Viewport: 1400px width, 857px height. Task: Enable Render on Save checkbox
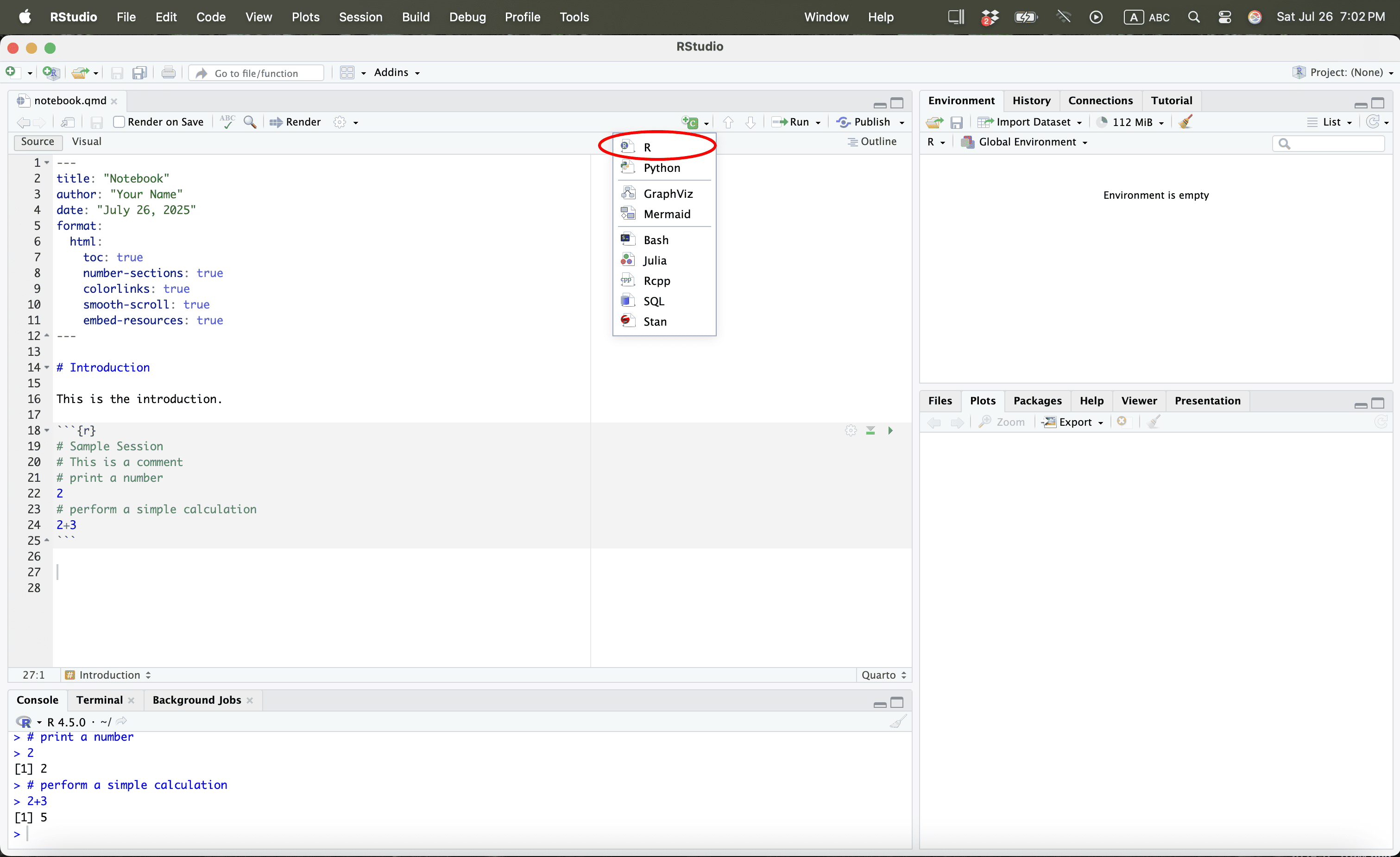[119, 122]
